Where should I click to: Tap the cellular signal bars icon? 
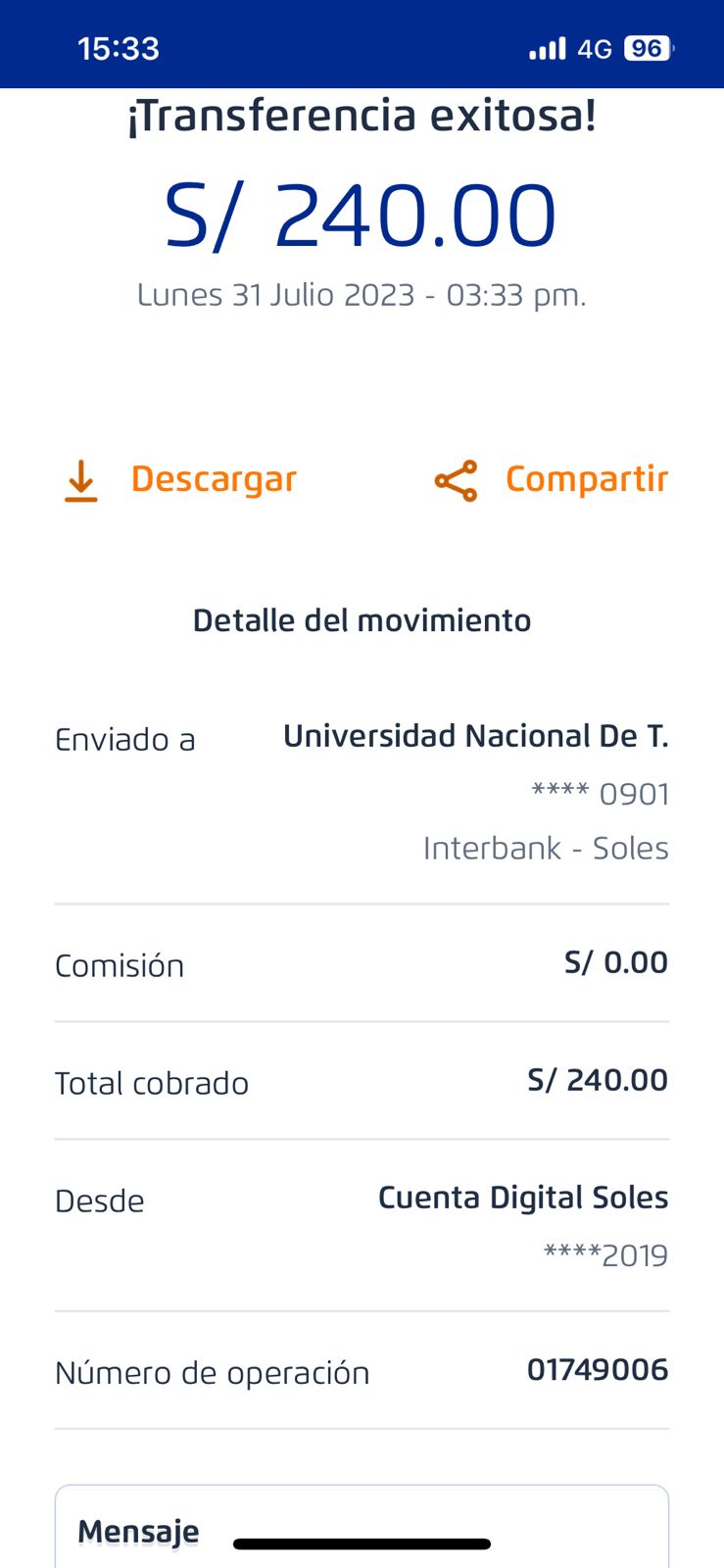click(547, 48)
